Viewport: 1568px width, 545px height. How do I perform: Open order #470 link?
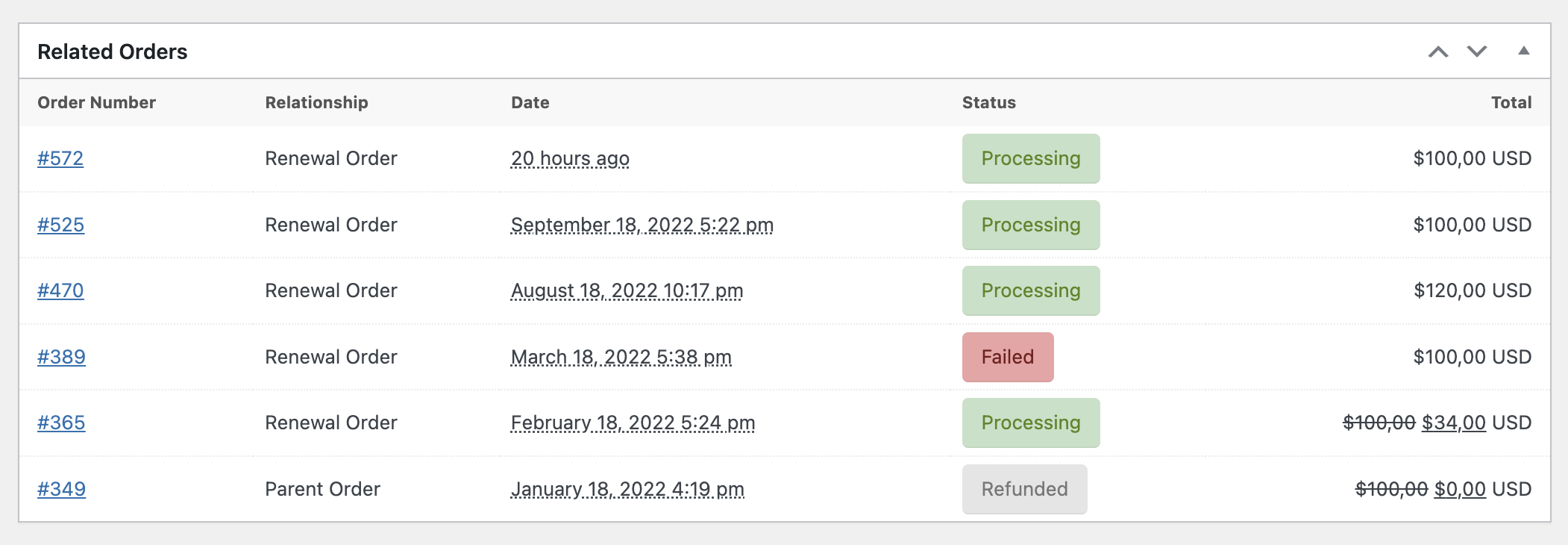60,290
